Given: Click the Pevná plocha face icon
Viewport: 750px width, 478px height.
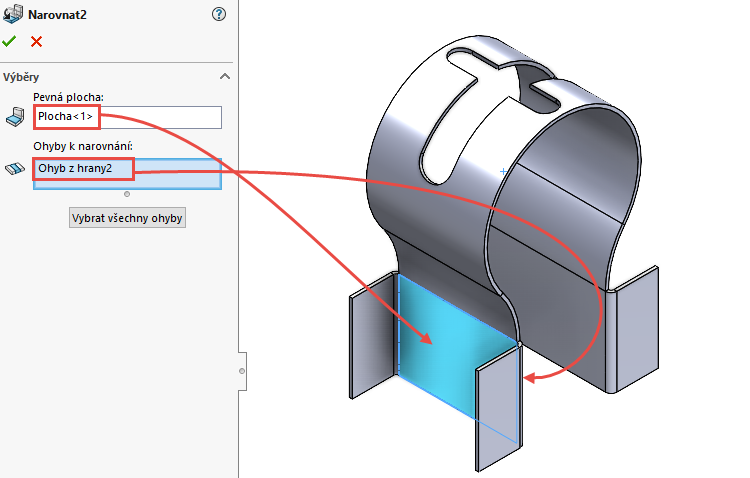Looking at the screenshot, I should click(x=15, y=117).
